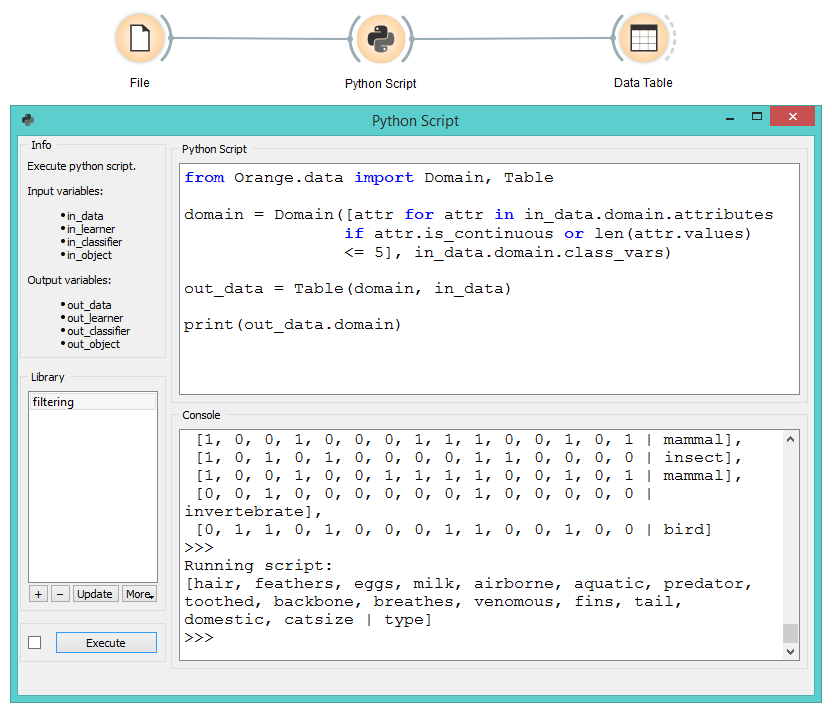This screenshot has height=714, width=832.
Task: Open the More dropdown menu
Action: pyautogui.click(x=139, y=593)
